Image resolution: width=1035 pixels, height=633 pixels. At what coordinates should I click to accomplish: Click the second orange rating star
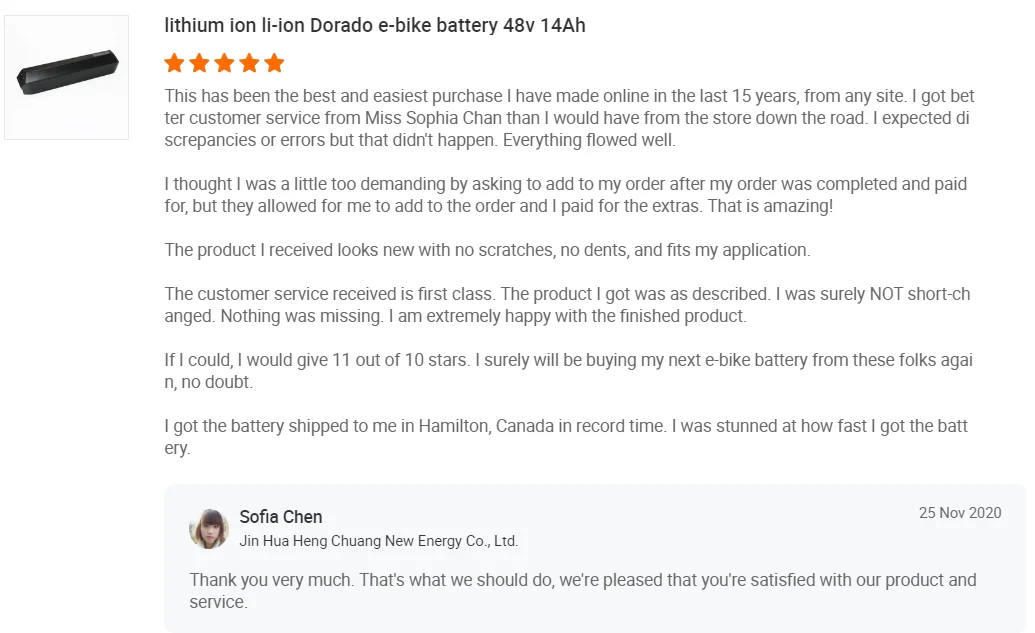(x=199, y=64)
